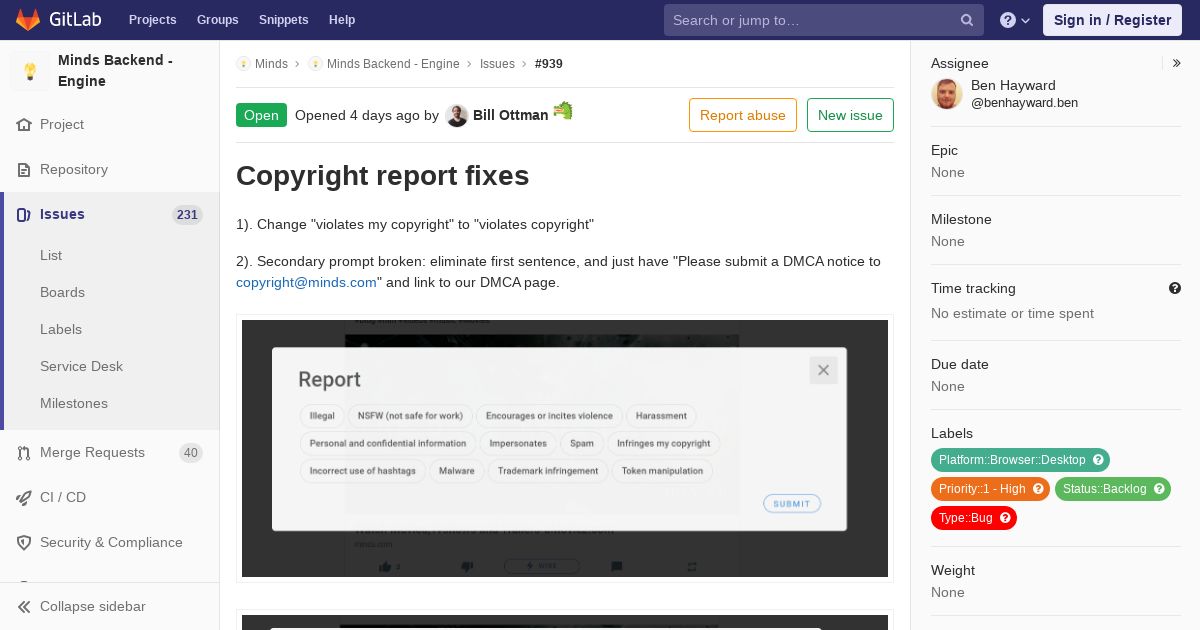Click the Status::Backlog label
The image size is (1200, 630).
click(1104, 489)
